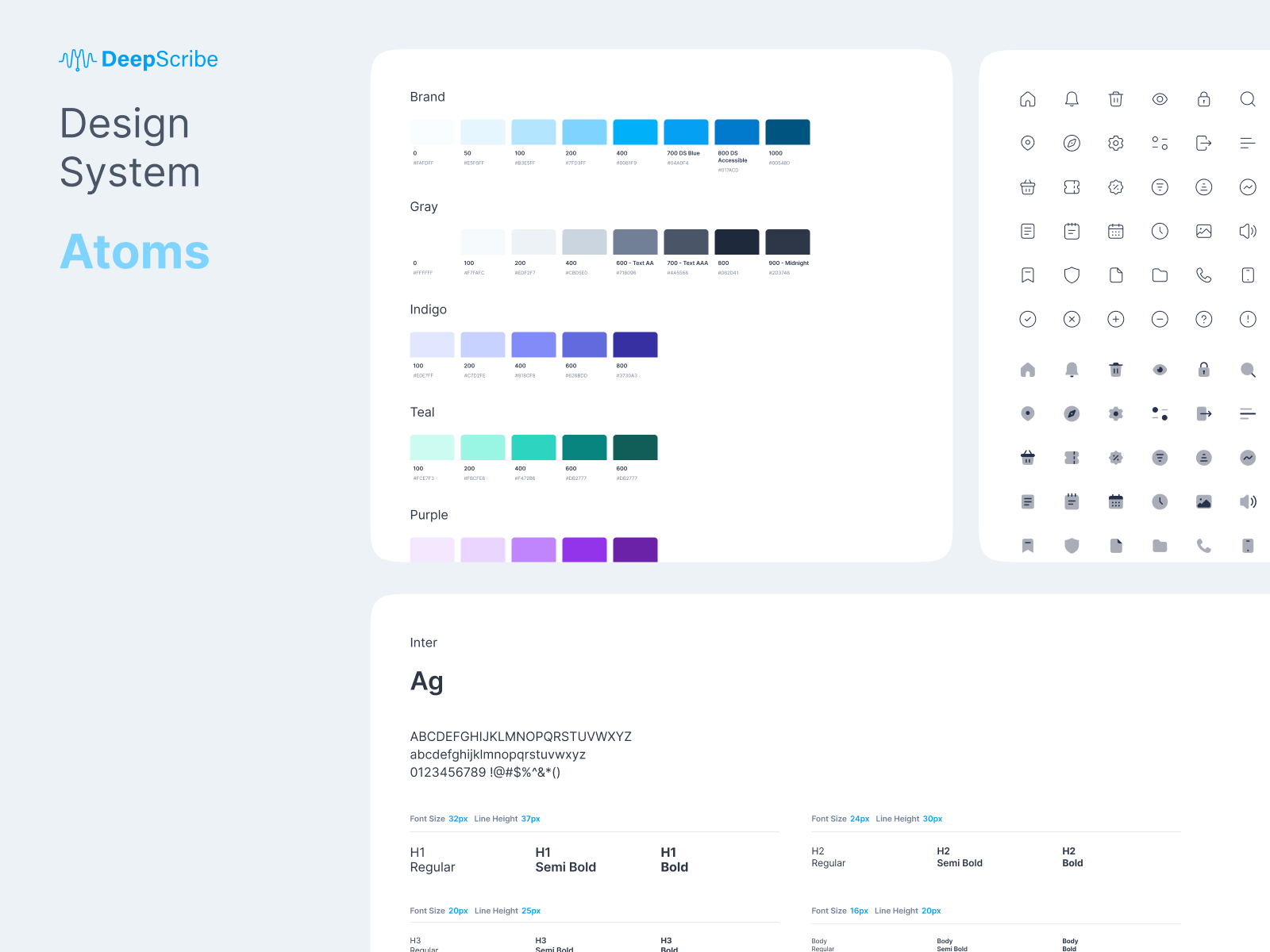Click the outline sliders adjustment icon

pyautogui.click(x=1160, y=143)
